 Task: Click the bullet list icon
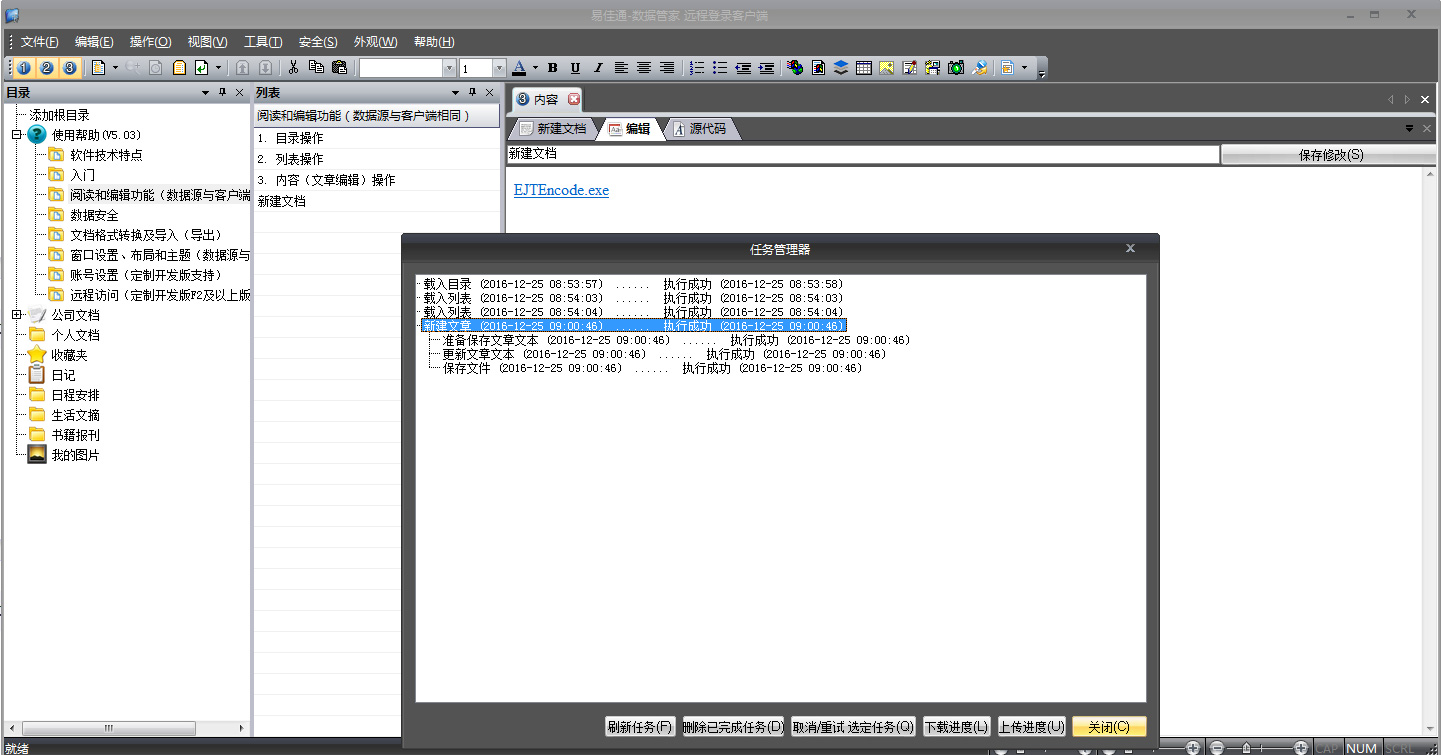click(x=720, y=68)
